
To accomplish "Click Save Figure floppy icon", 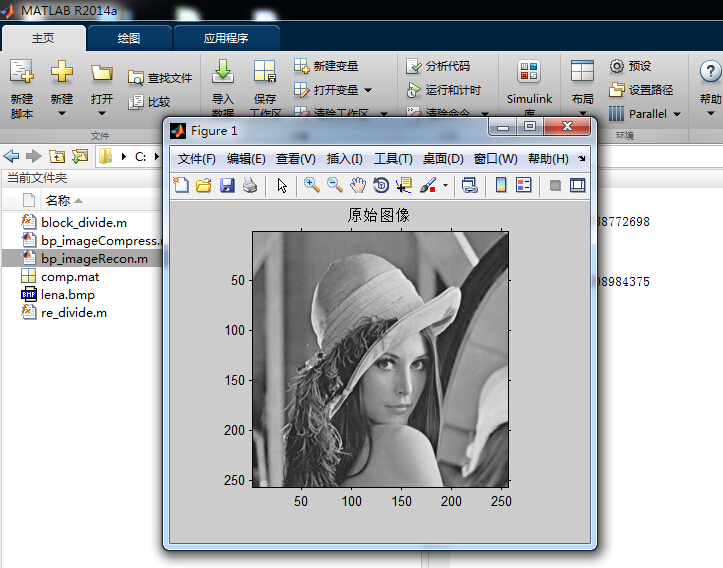I will 227,185.
